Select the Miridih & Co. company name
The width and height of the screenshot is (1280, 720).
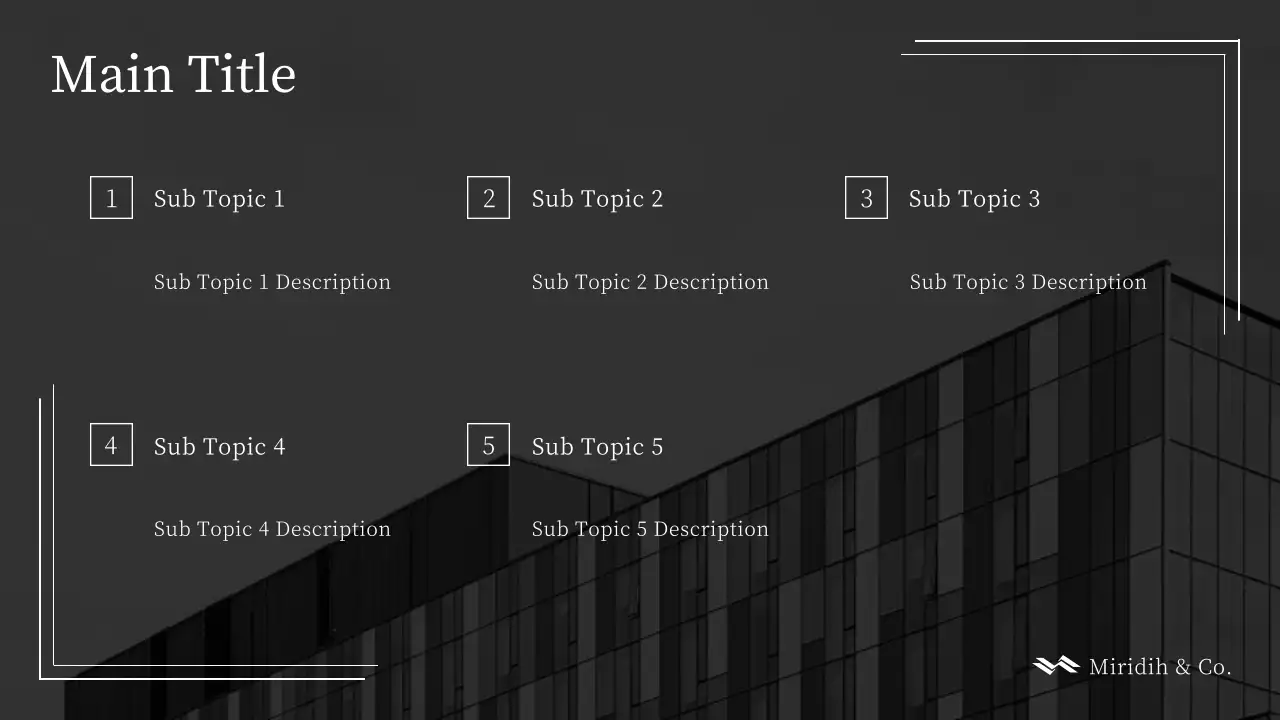coord(1160,667)
